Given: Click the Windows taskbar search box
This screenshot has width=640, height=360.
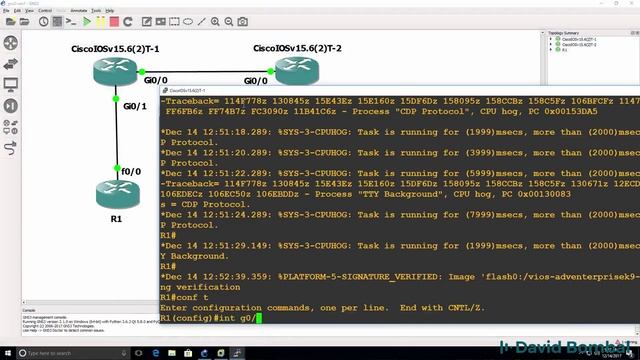Looking at the screenshot, I should tap(73, 353).
